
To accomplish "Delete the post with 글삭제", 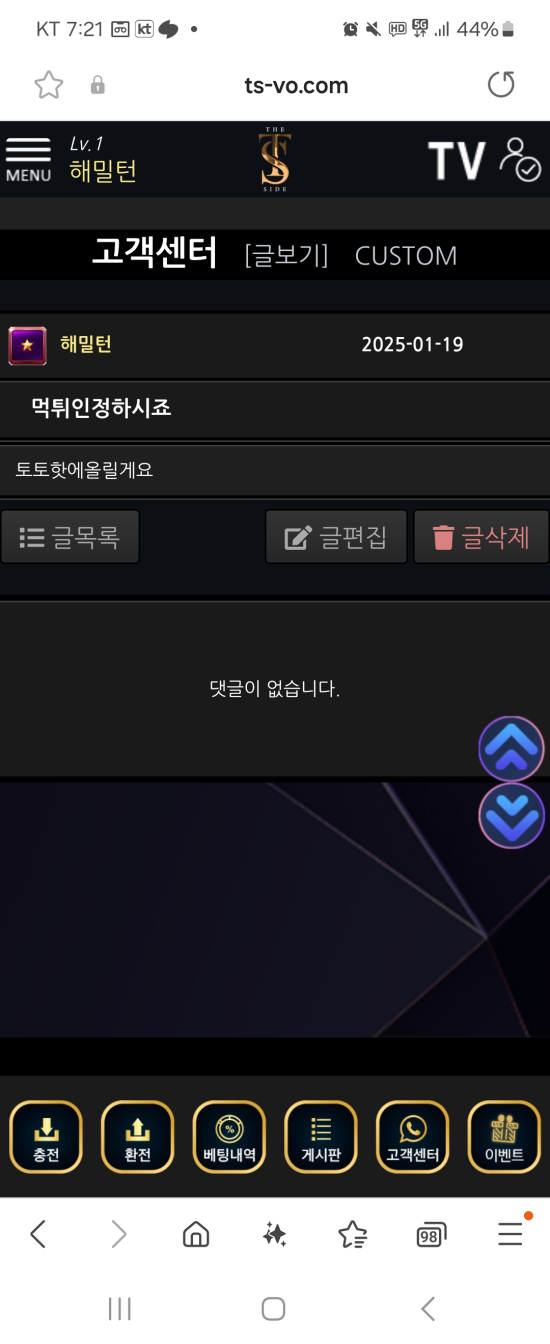I will click(481, 537).
